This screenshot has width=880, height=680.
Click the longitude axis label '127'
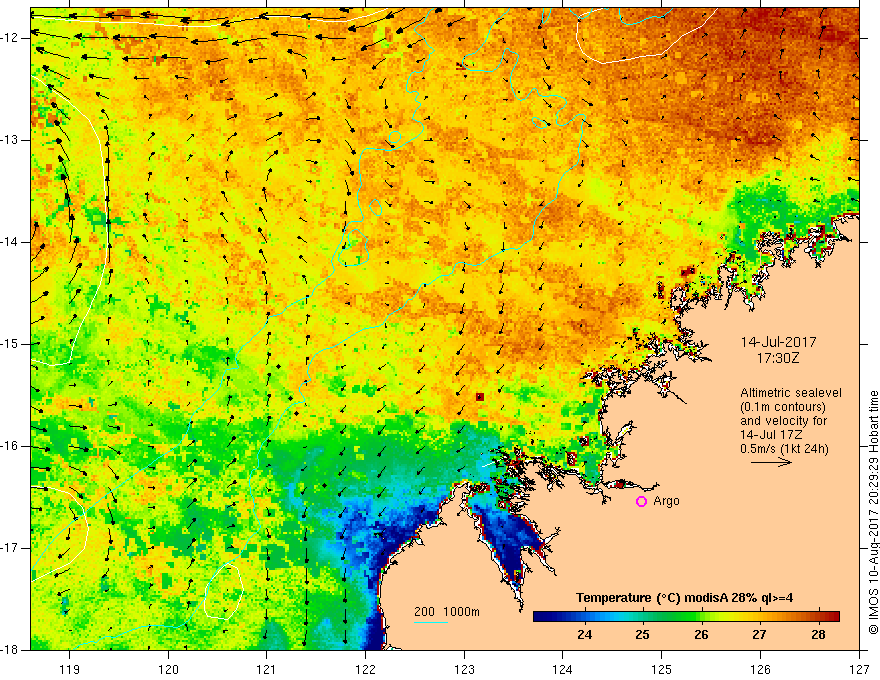click(x=859, y=669)
